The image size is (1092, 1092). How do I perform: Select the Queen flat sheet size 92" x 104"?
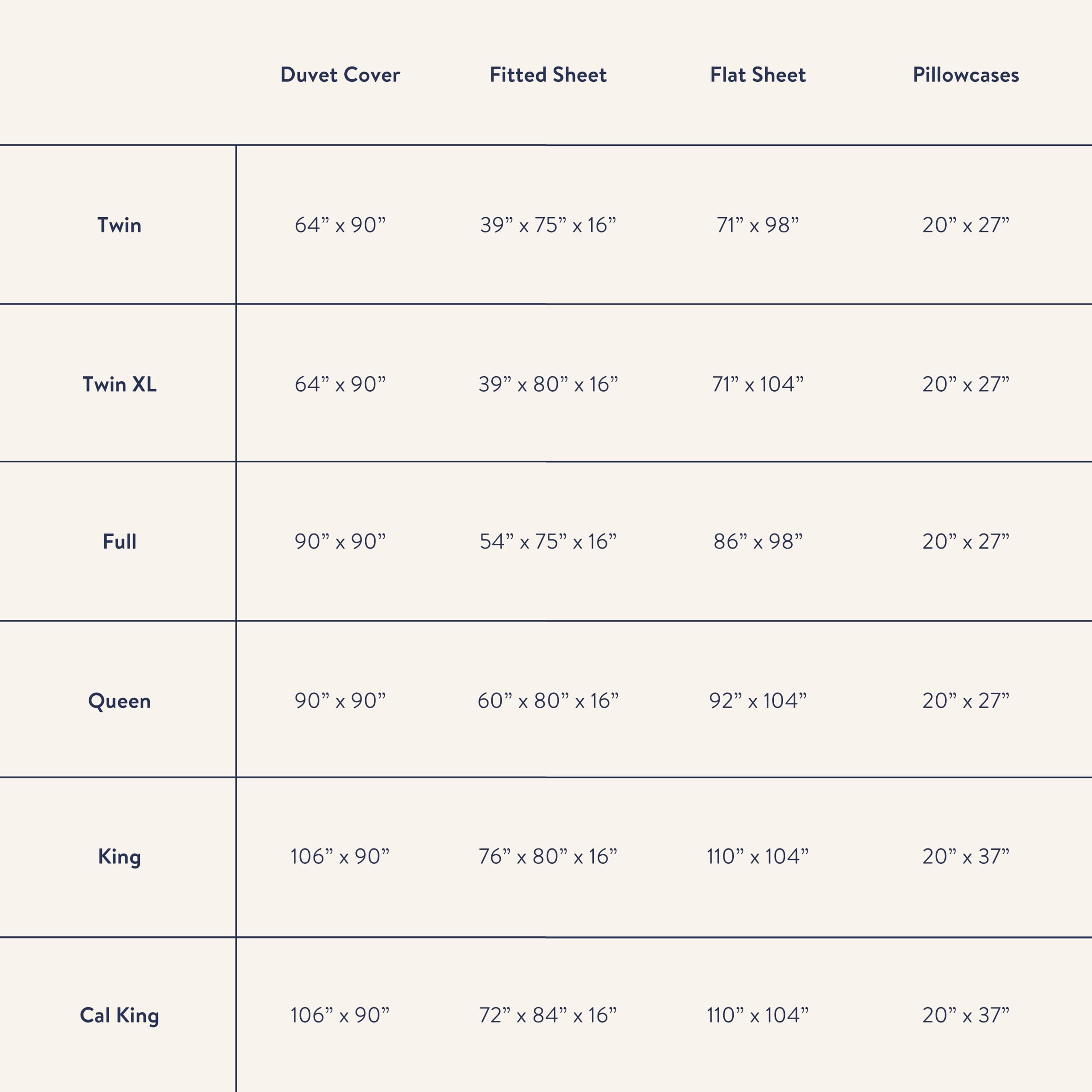(758, 701)
